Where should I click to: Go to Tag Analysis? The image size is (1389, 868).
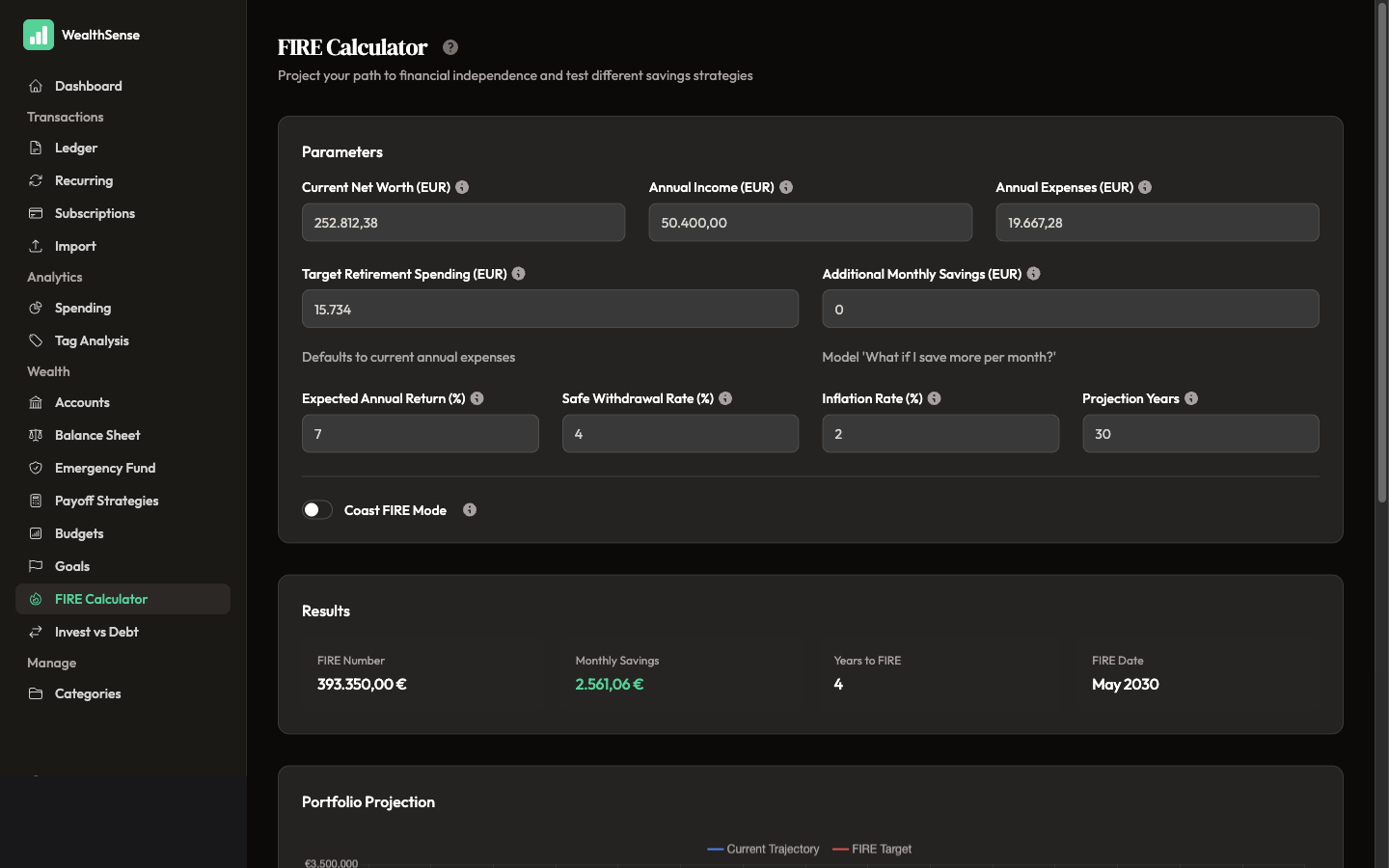point(123,340)
